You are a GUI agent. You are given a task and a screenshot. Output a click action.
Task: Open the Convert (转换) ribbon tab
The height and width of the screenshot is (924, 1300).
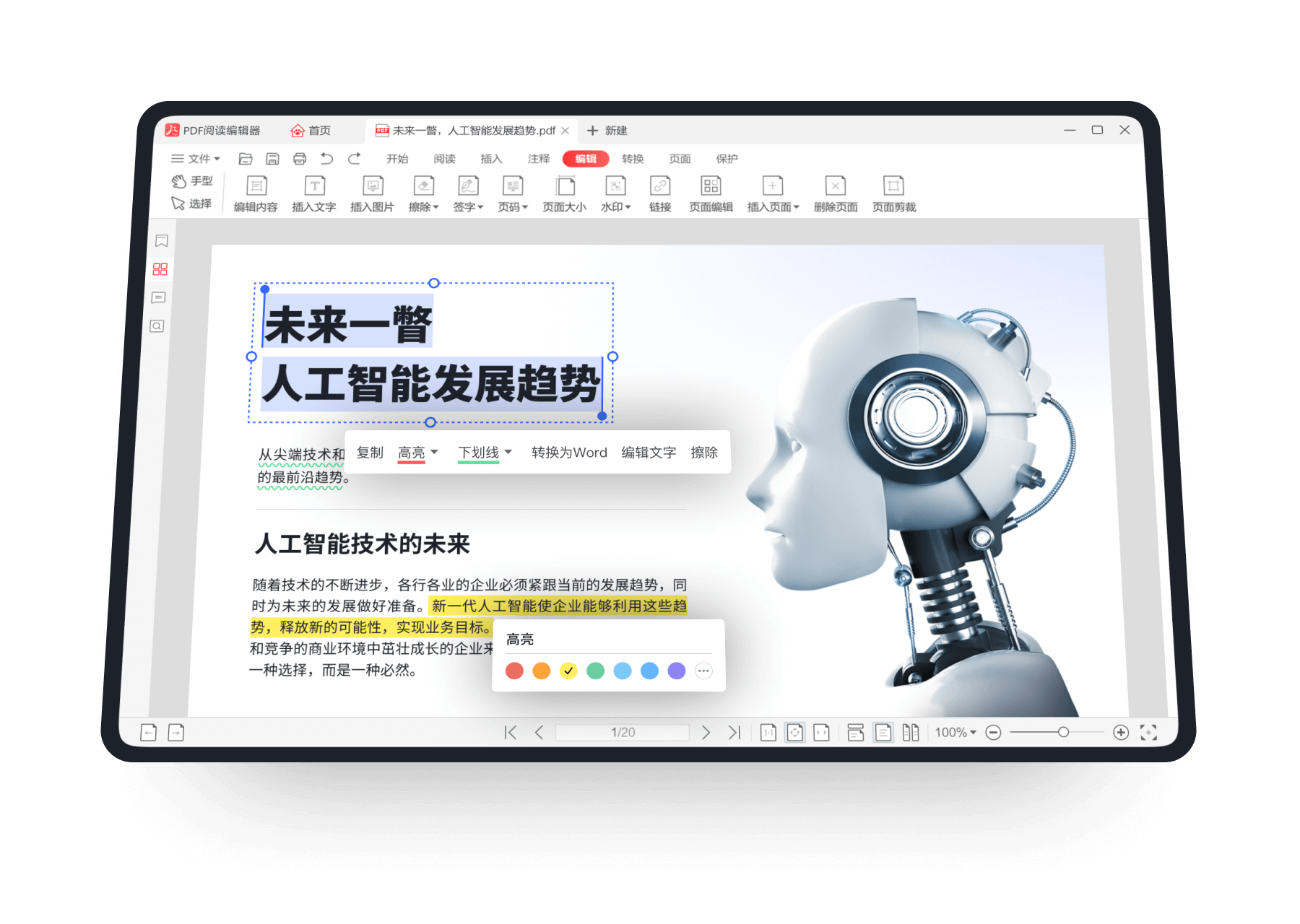633,159
